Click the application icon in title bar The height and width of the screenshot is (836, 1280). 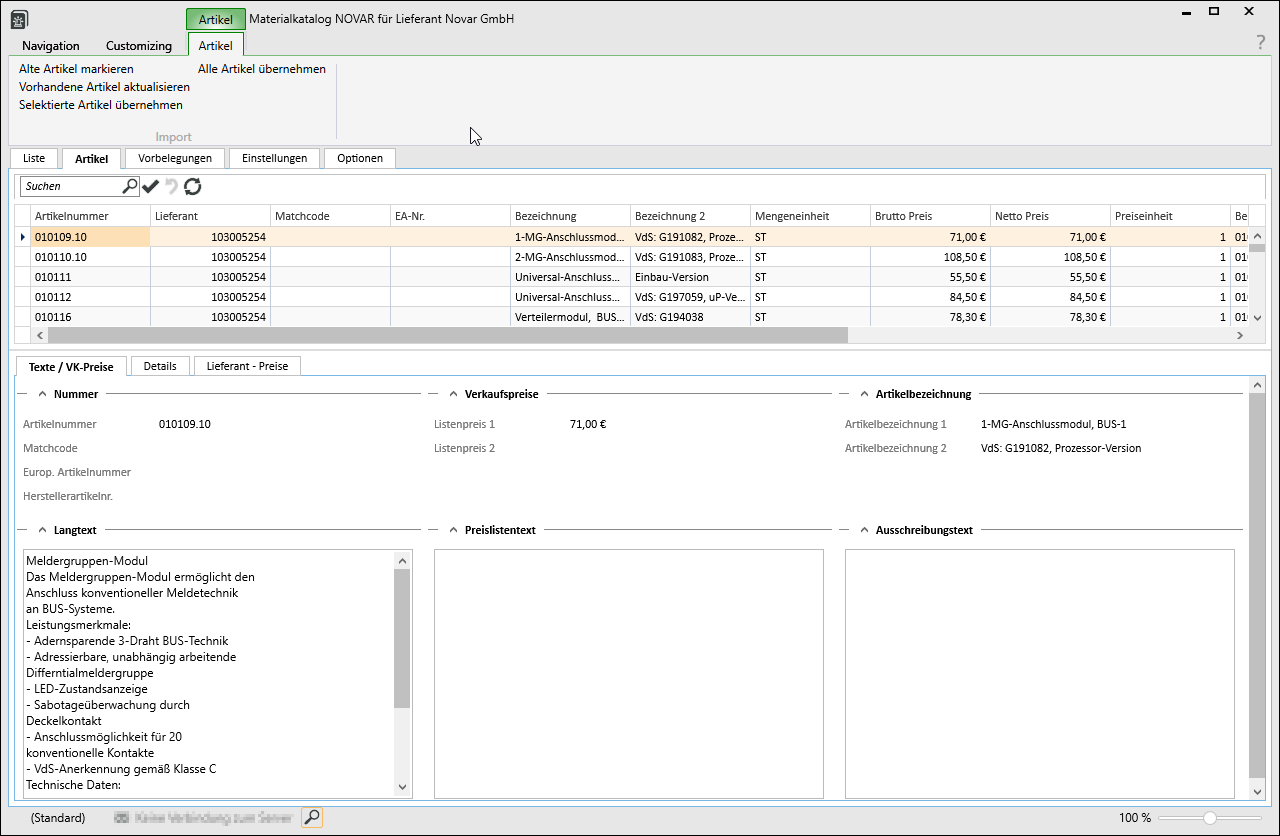point(19,19)
